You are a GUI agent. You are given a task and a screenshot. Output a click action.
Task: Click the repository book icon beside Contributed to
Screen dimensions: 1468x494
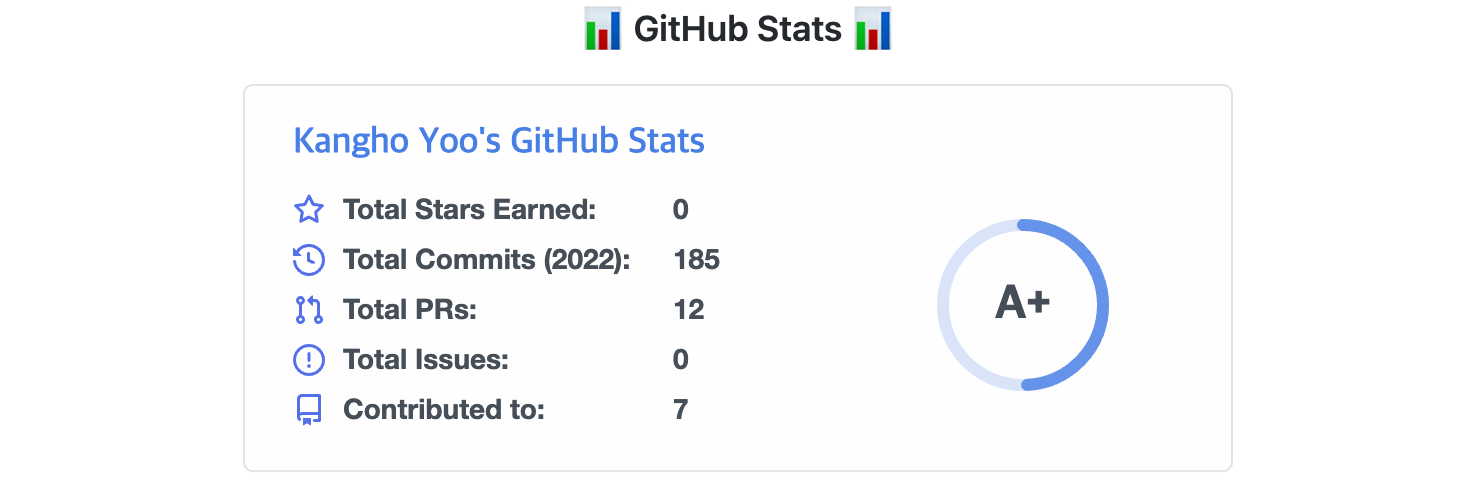[308, 410]
